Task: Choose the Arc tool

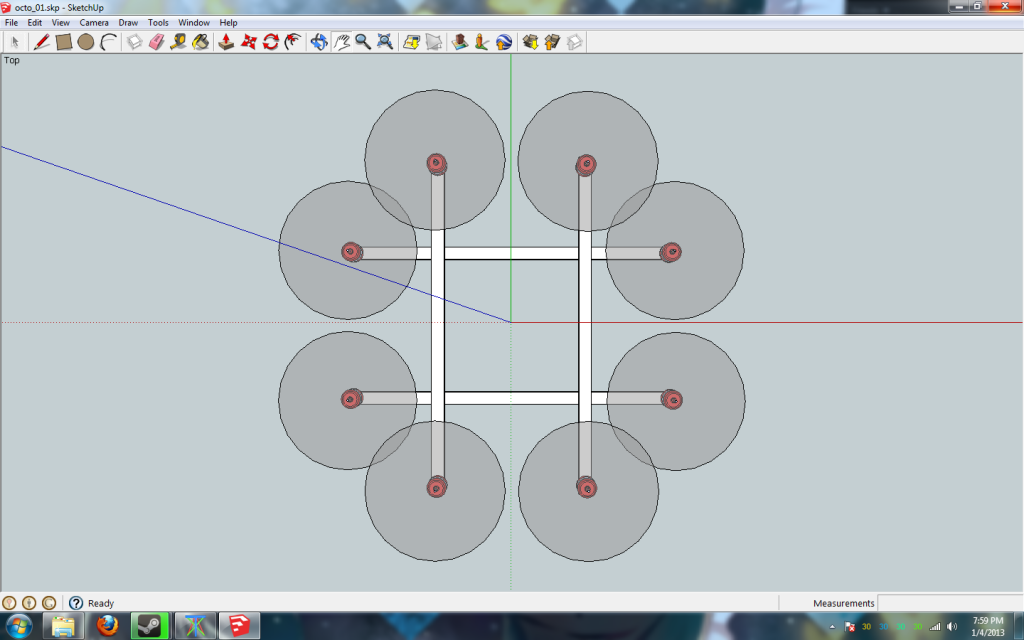Action: (105, 41)
